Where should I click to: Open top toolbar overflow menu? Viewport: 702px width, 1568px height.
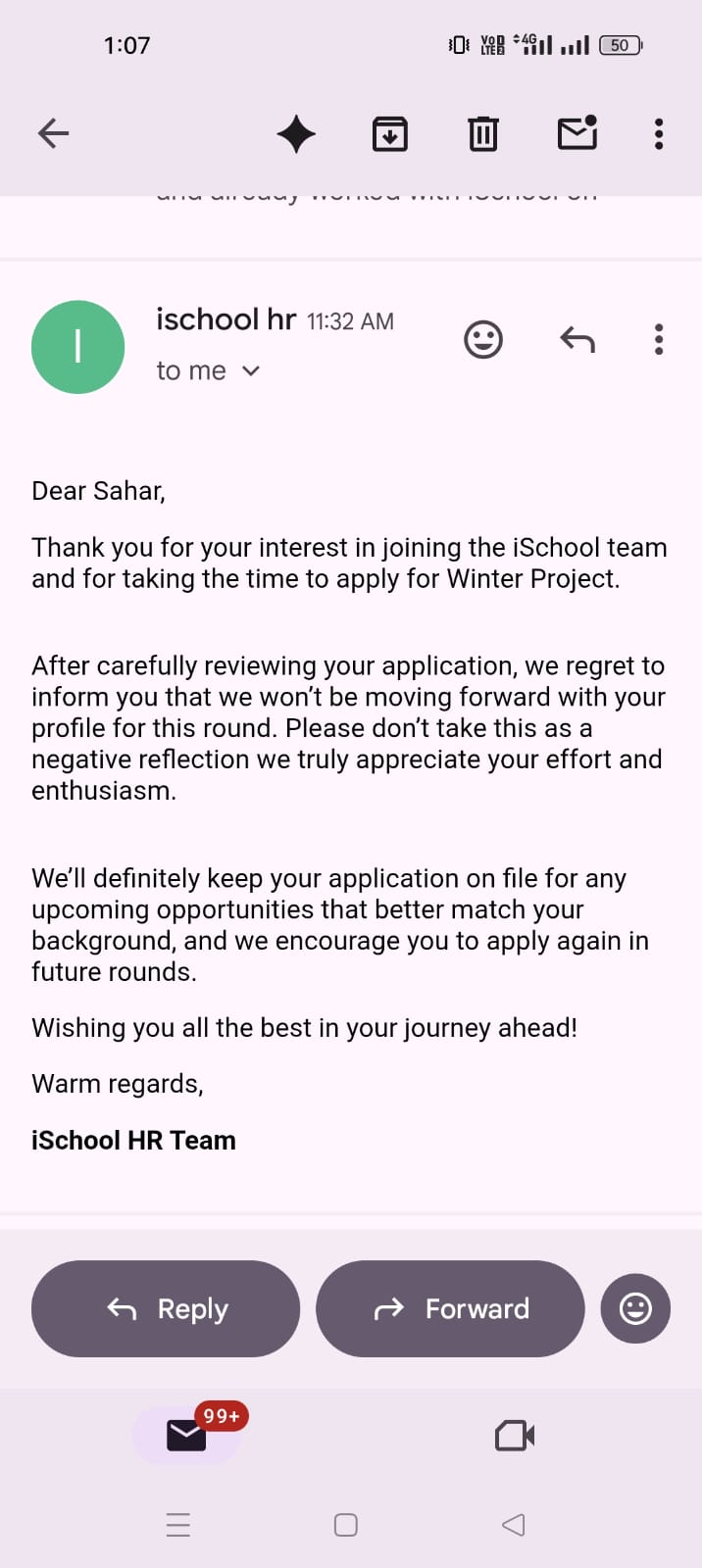(659, 133)
